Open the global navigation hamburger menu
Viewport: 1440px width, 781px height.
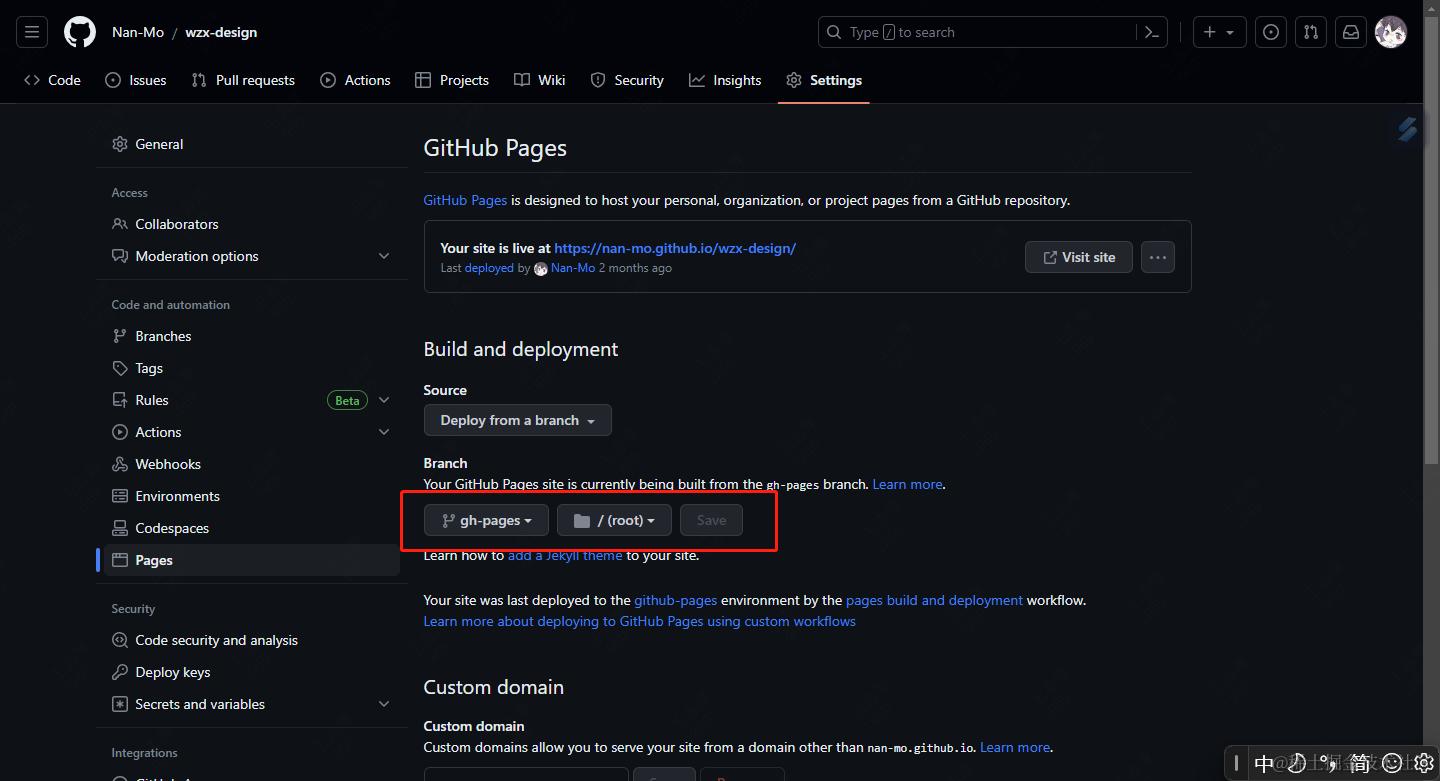coord(32,32)
